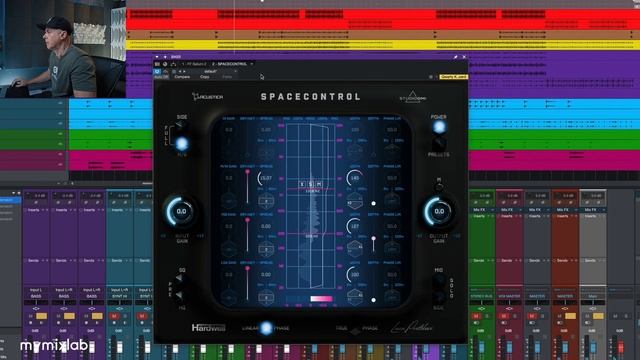Expand inserts dropdown on first BASS channel

point(47,210)
